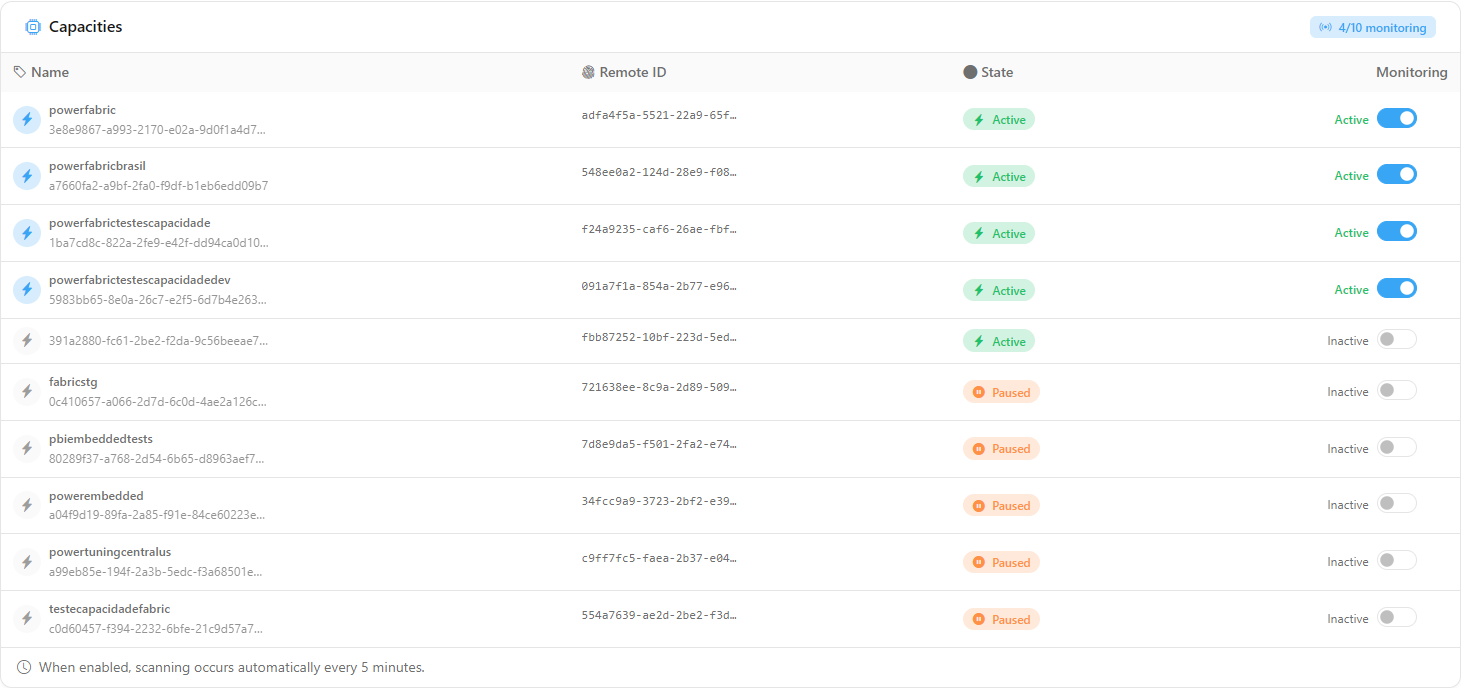Click the Capacities chip icon in header
The width and height of the screenshot is (1461, 688).
33,27
